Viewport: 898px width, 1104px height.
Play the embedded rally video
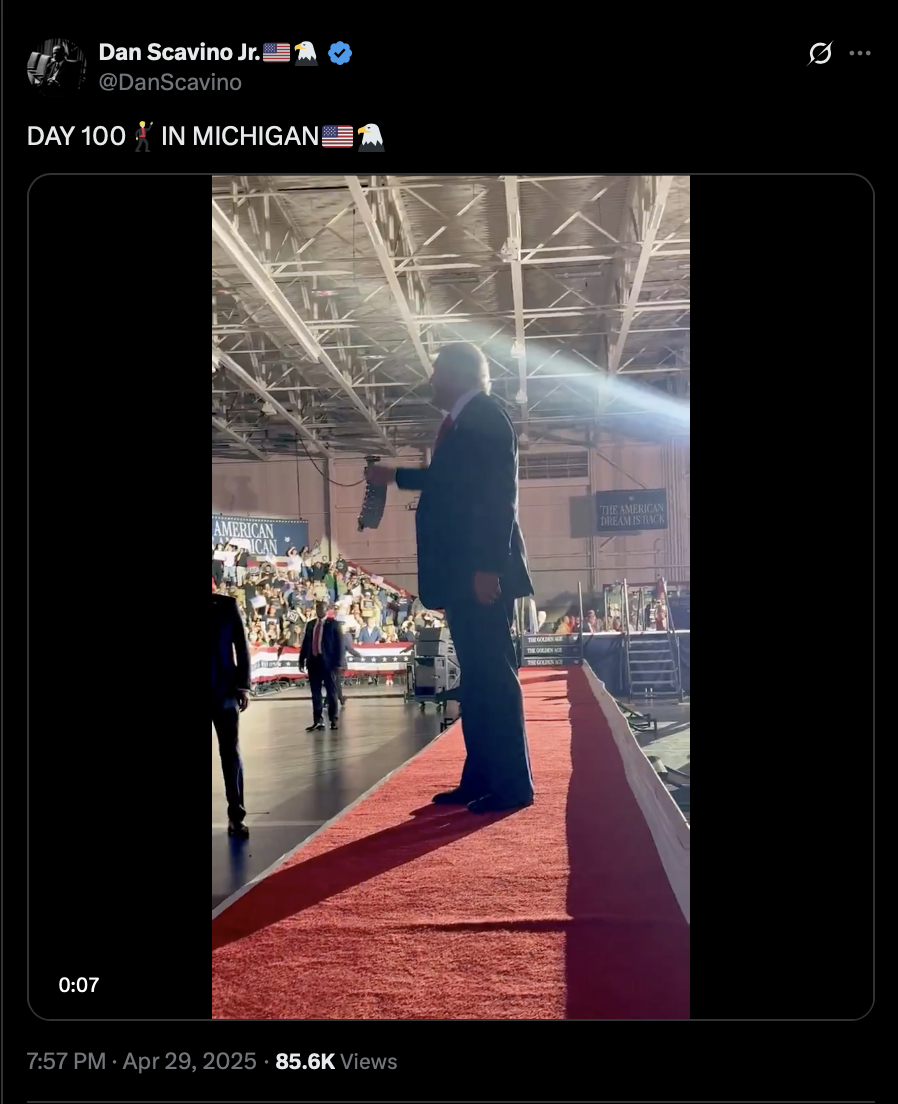pyautogui.click(x=451, y=597)
